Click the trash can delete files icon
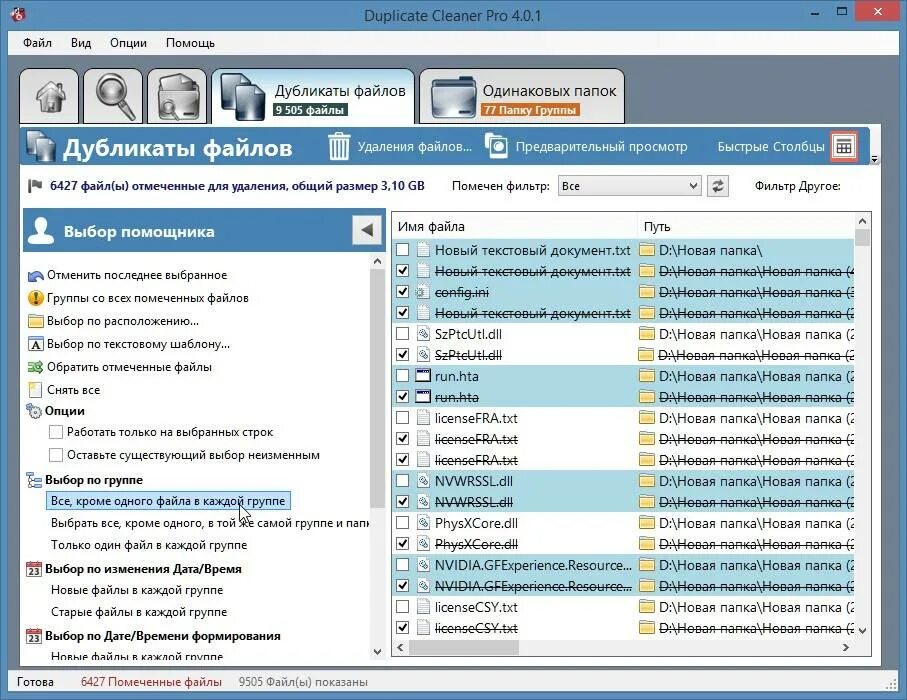Viewport: 907px width, 700px height. pos(339,146)
